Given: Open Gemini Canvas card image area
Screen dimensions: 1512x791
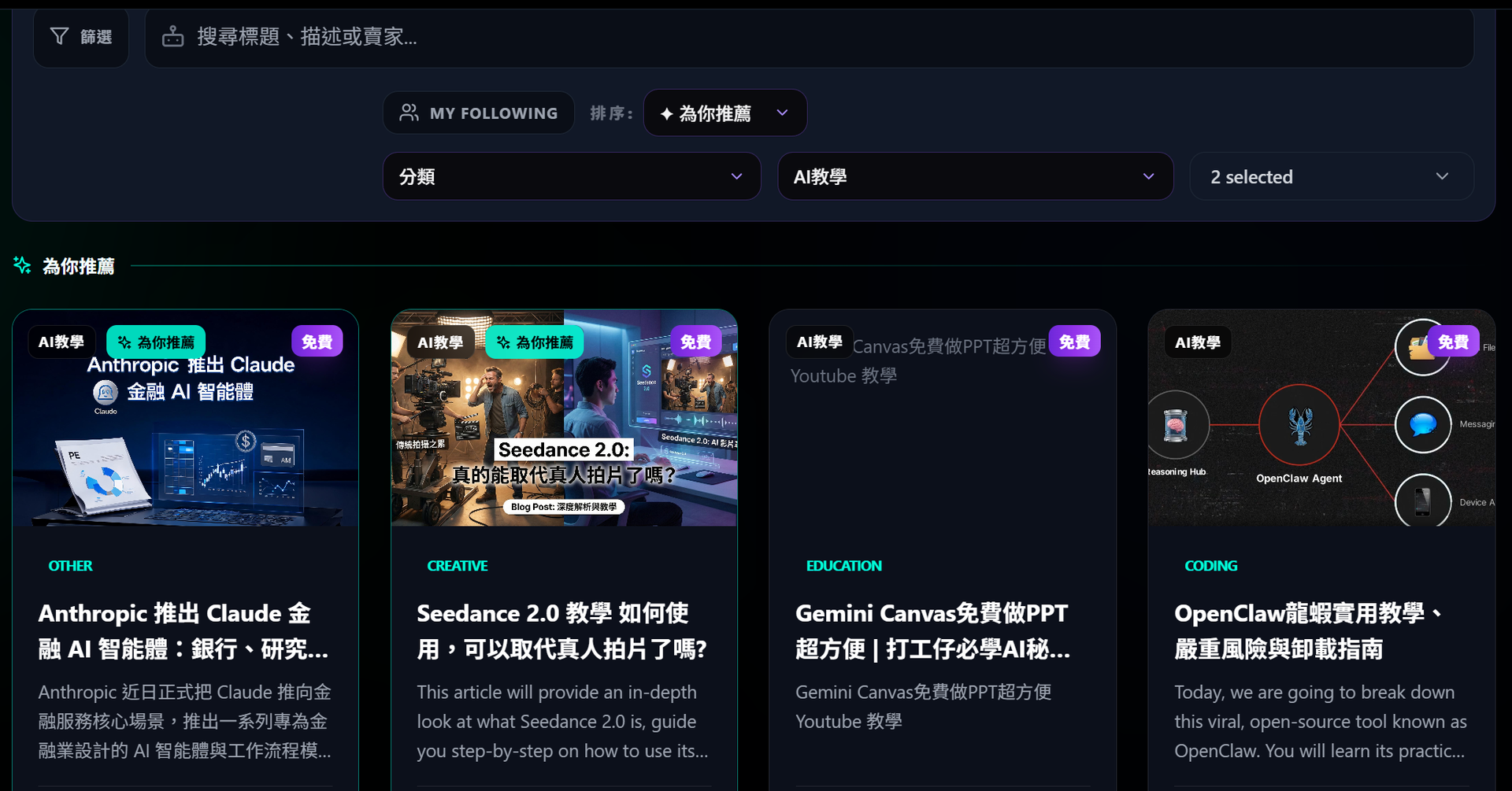Looking at the screenshot, I should click(x=943, y=418).
